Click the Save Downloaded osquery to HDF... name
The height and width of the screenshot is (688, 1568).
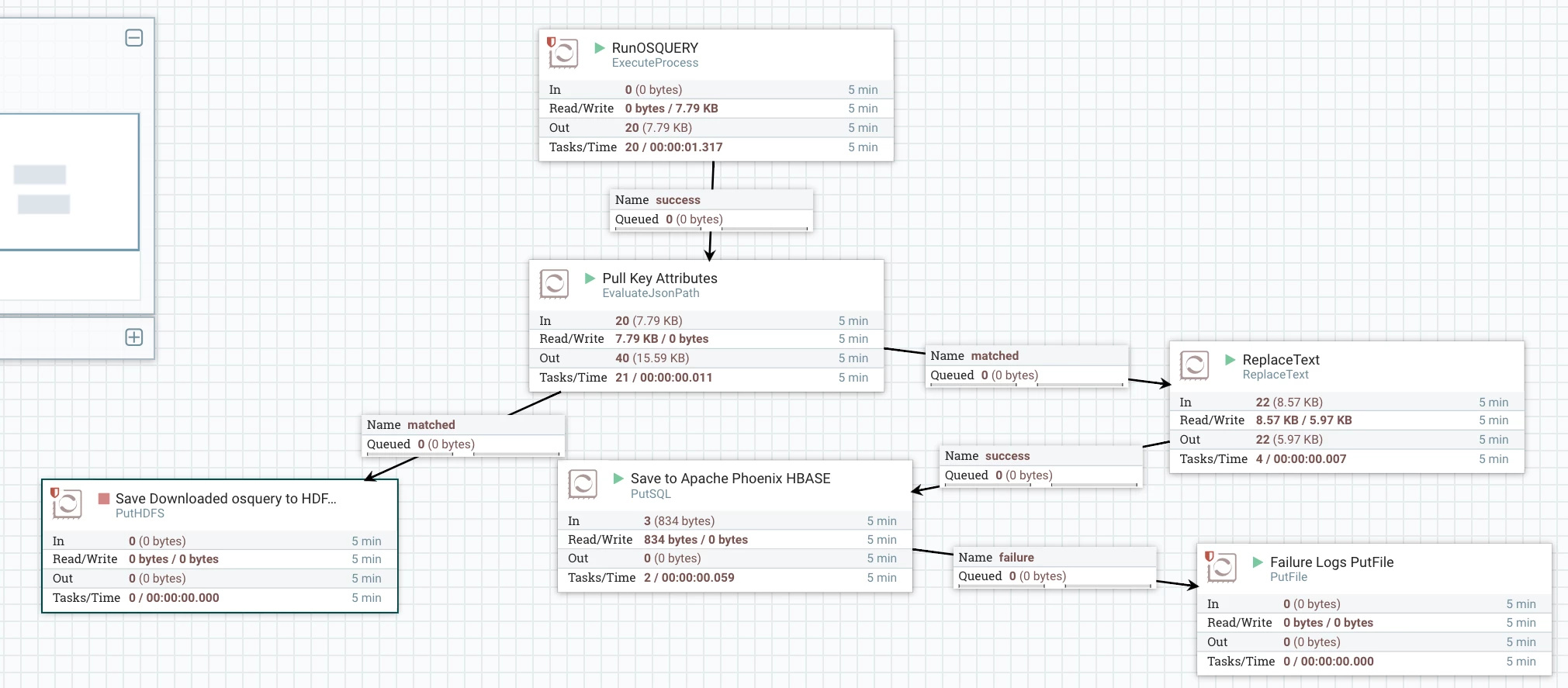click(x=226, y=499)
